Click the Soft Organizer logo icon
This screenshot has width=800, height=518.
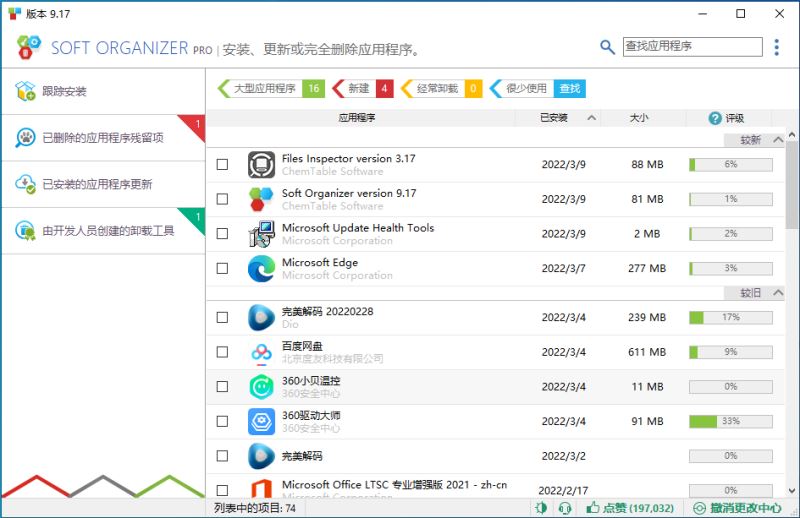point(29,47)
